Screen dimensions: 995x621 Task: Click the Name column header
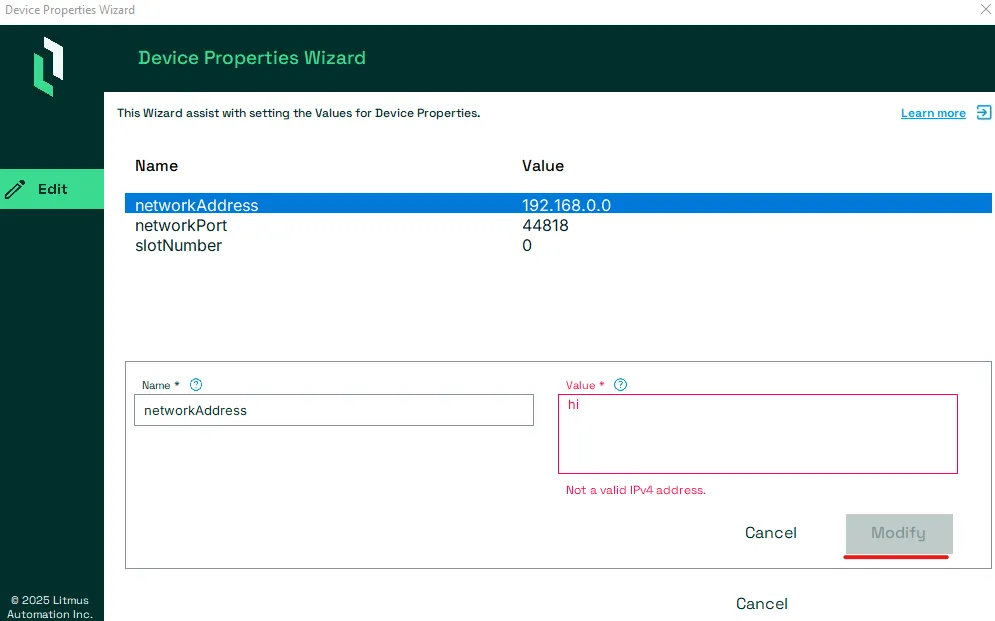click(x=156, y=166)
